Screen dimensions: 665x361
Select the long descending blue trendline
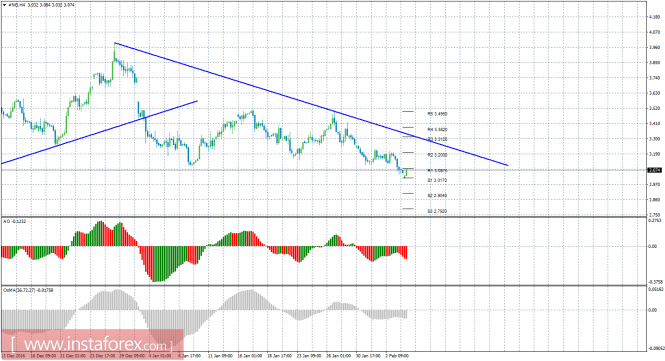(311, 104)
